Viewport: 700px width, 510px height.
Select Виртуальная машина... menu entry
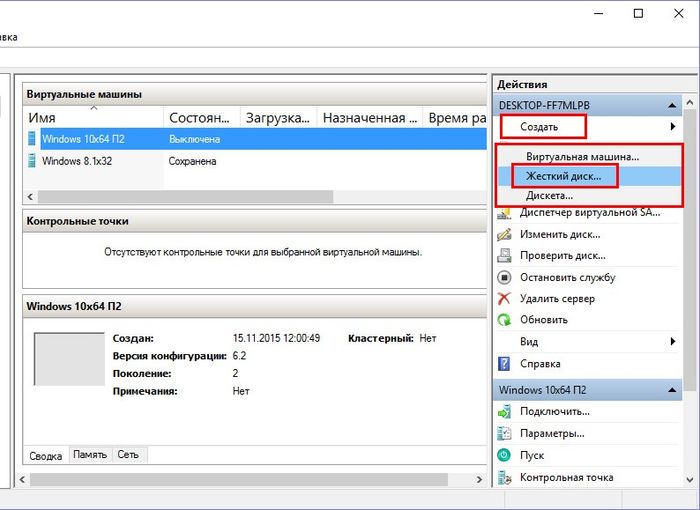click(582, 157)
